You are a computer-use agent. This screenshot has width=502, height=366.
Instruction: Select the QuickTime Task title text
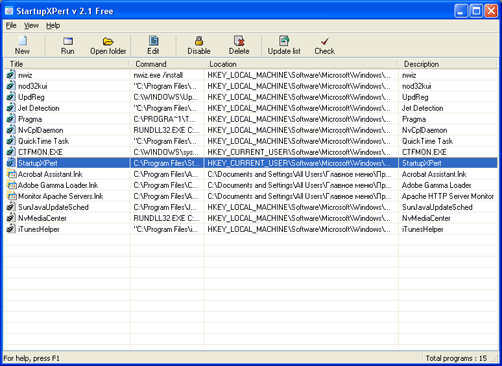(x=43, y=141)
